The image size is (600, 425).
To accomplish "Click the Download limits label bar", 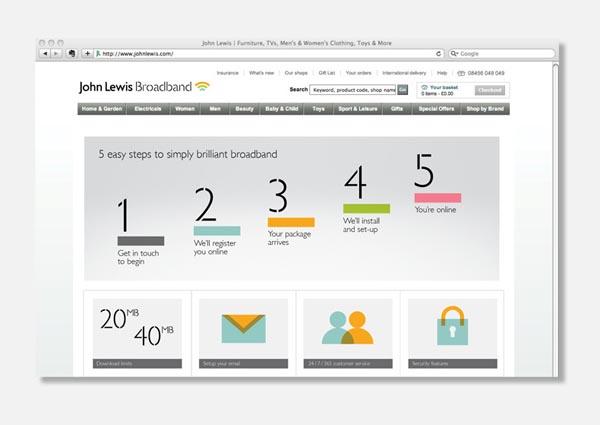I will tap(137, 363).
